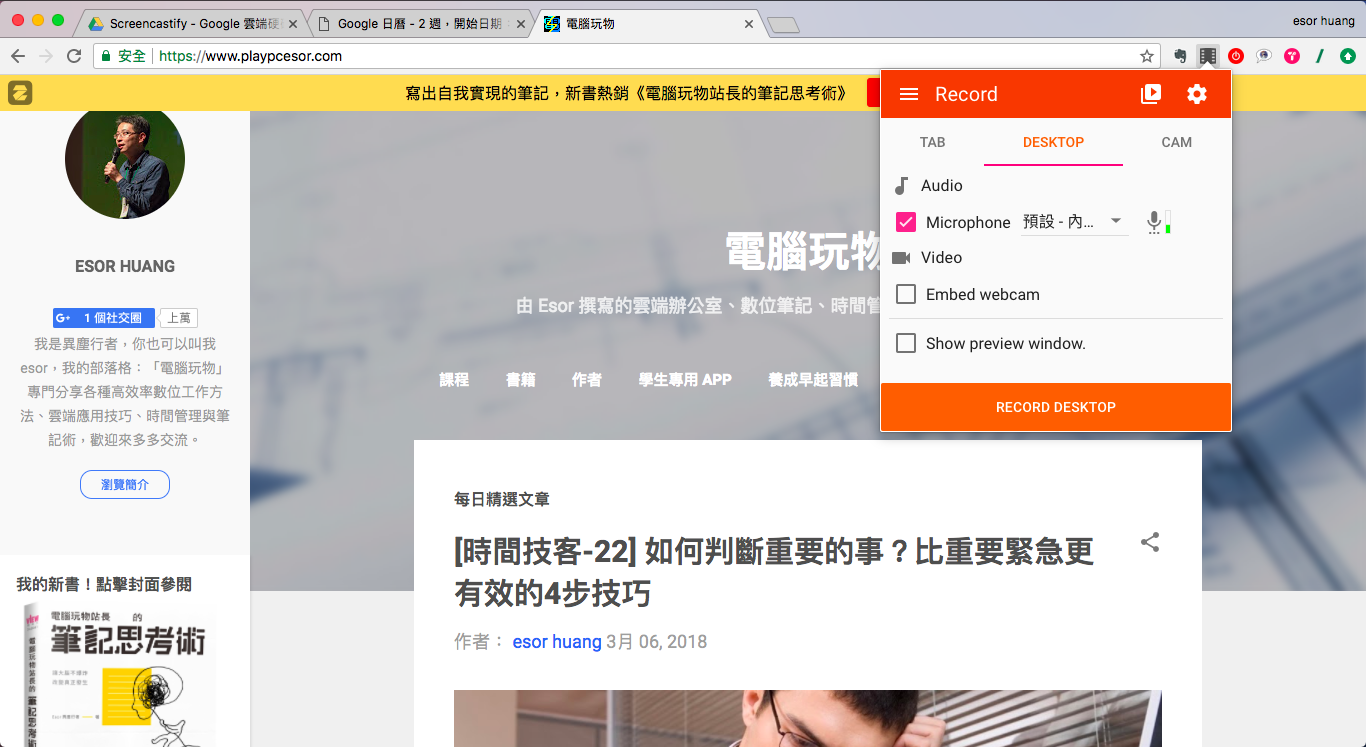Open the esor huang author link
This screenshot has width=1366, height=747.
coord(557,642)
